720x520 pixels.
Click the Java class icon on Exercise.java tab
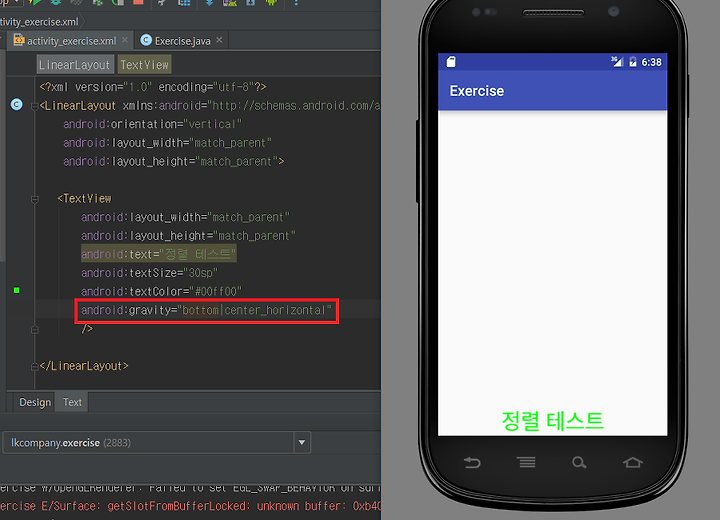click(x=146, y=40)
